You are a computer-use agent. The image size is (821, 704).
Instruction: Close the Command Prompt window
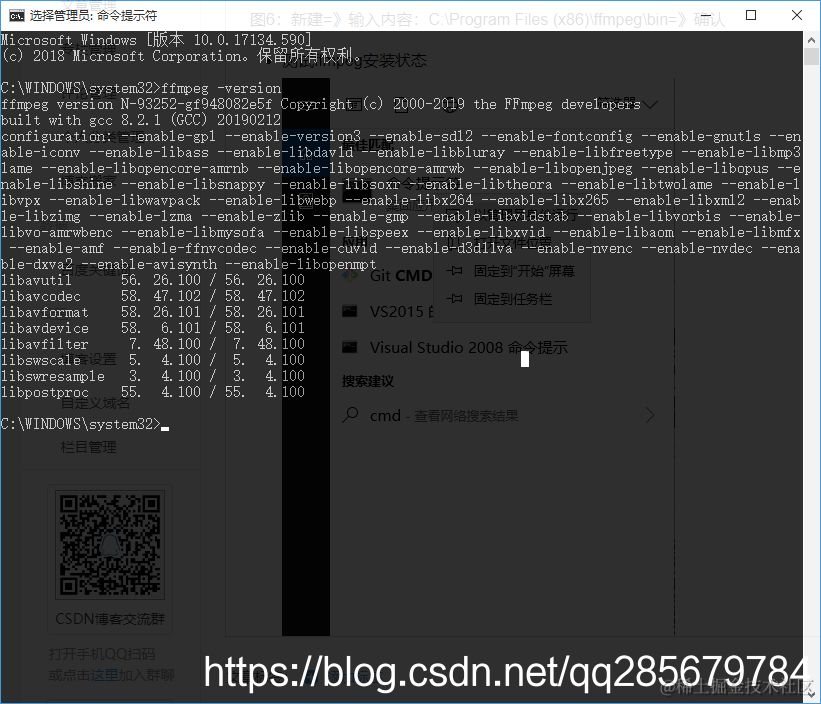(x=797, y=15)
